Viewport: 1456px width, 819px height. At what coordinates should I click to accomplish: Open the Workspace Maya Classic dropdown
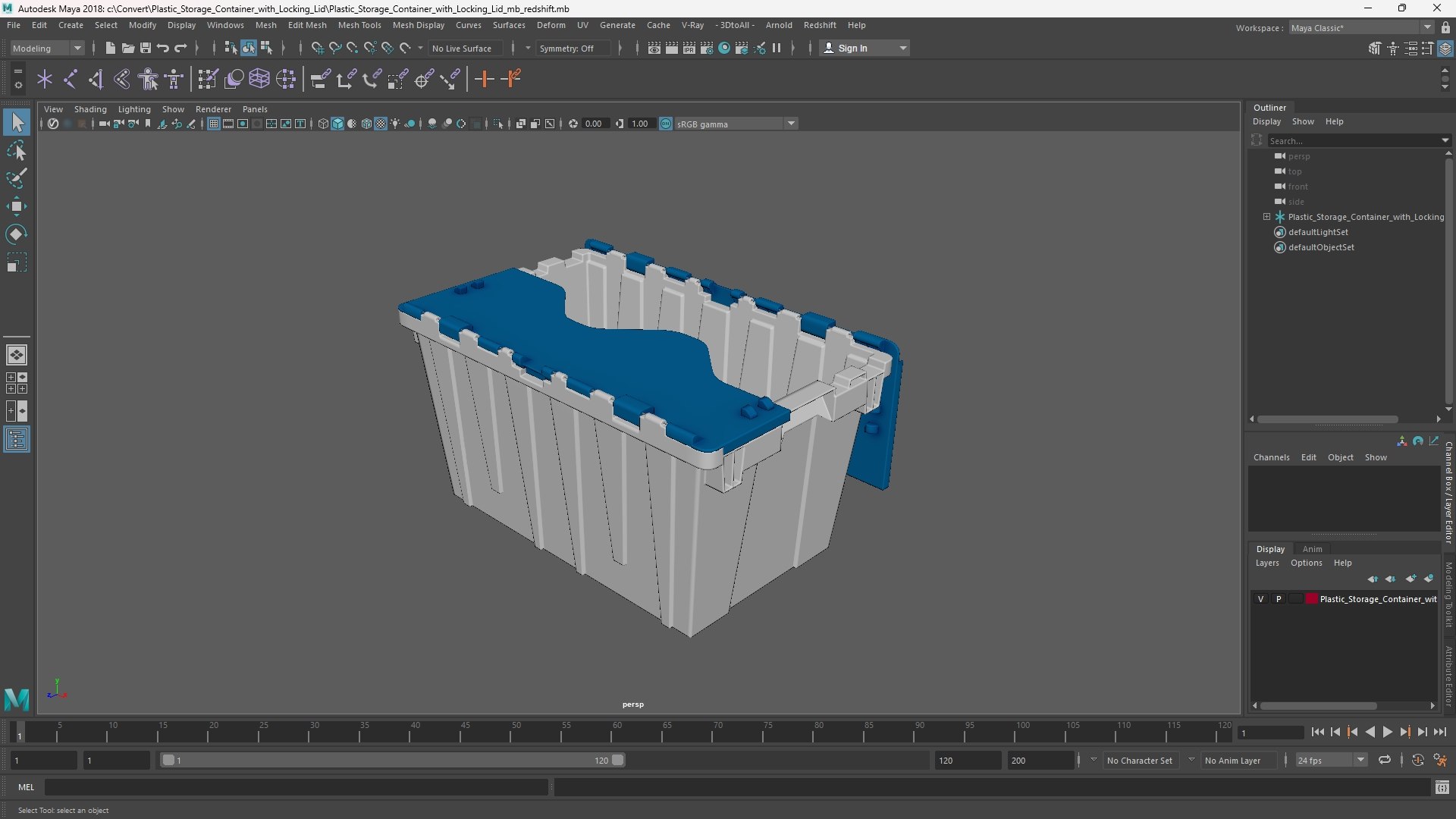(x=1361, y=27)
